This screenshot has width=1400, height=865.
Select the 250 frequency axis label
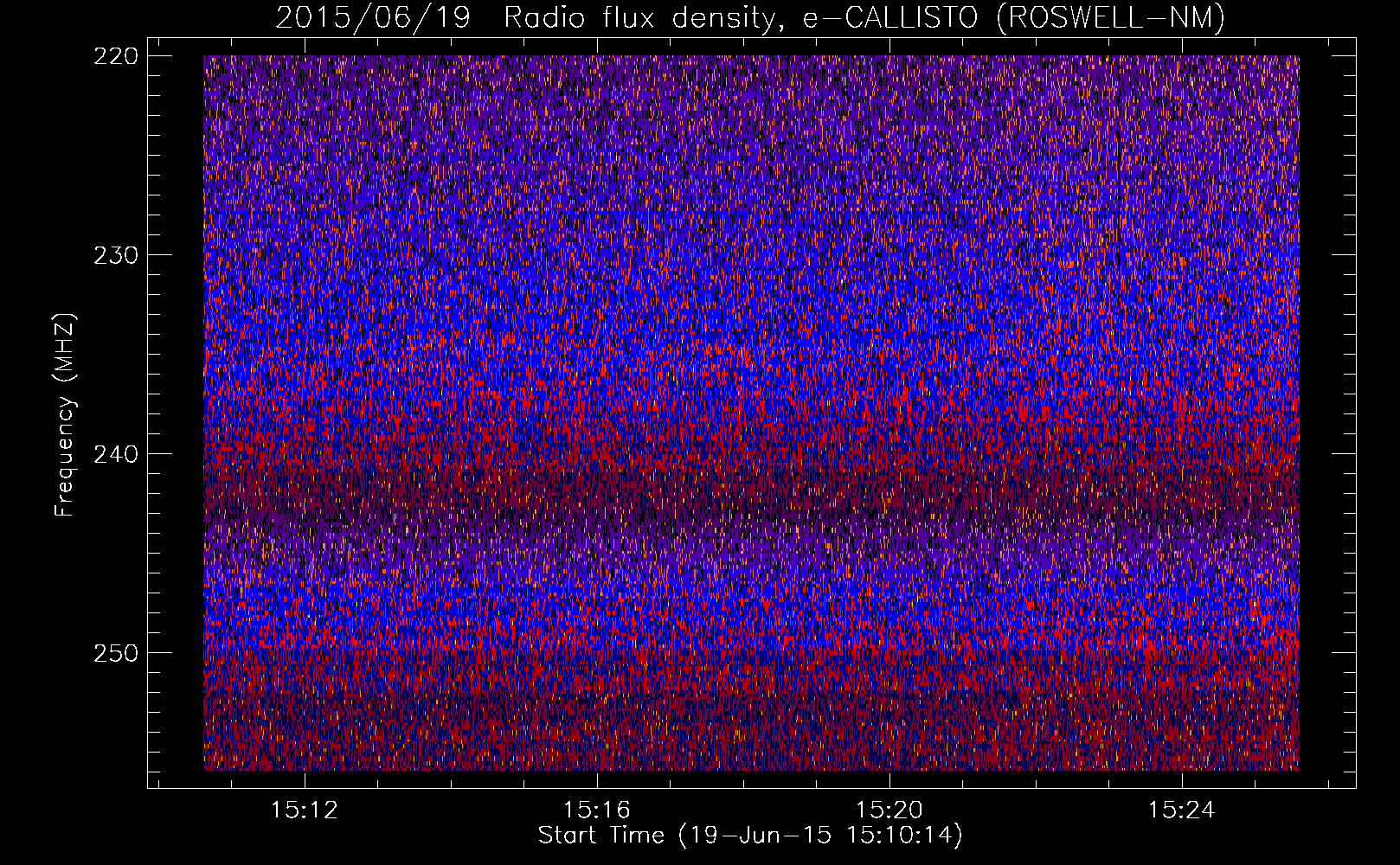[114, 652]
